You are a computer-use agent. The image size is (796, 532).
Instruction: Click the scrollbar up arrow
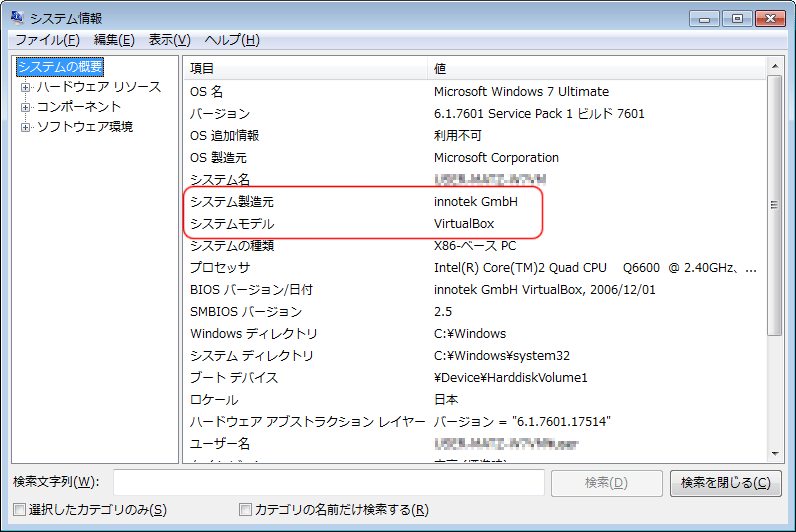coord(775,66)
